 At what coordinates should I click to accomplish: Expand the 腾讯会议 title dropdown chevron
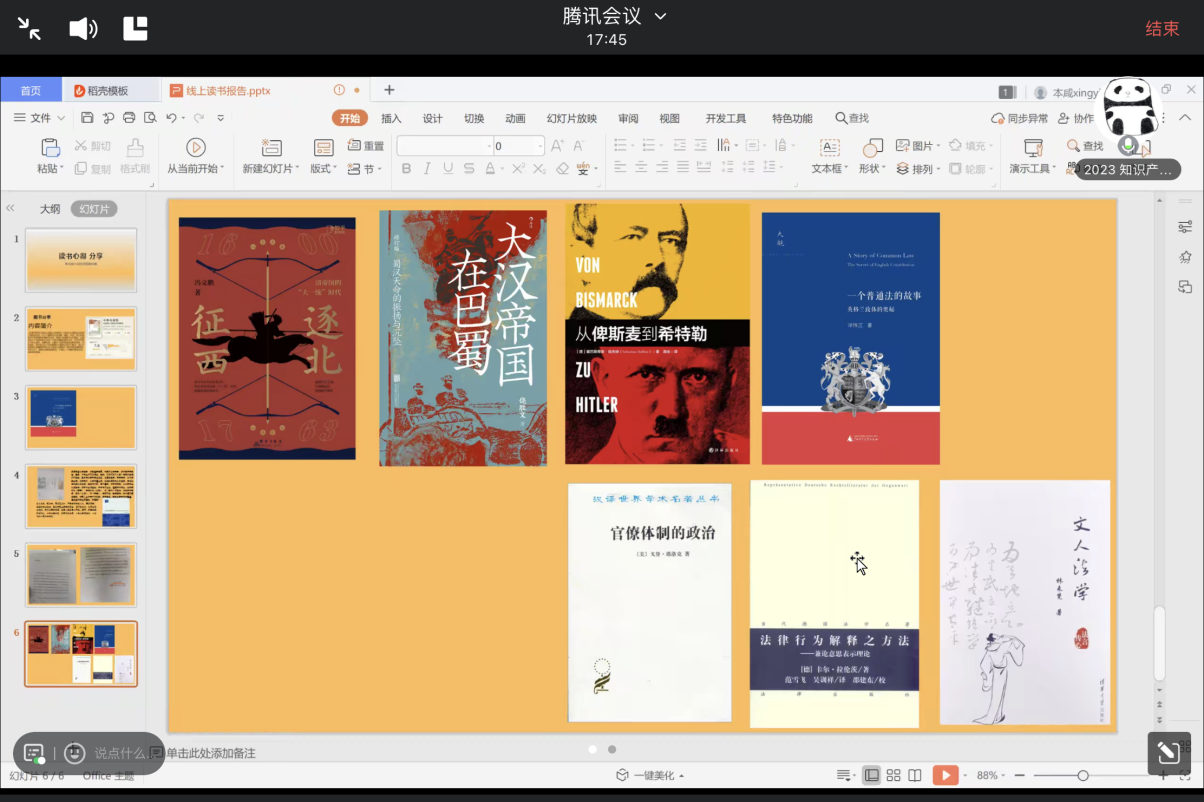[x=660, y=16]
